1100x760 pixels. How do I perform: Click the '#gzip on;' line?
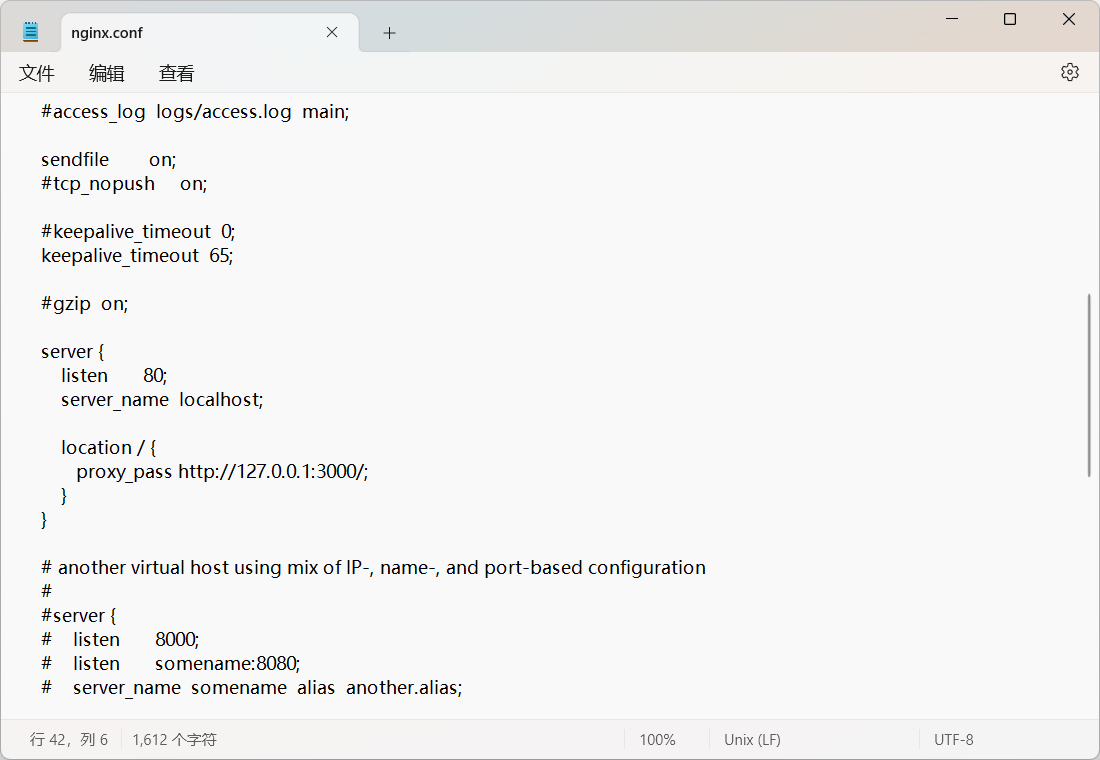pyautogui.click(x=85, y=304)
